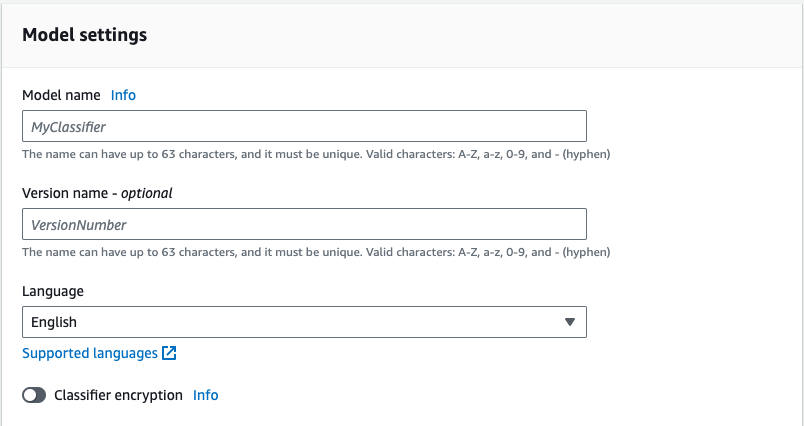Click the Language field label
Viewport: 804px width, 426px height.
(52, 291)
